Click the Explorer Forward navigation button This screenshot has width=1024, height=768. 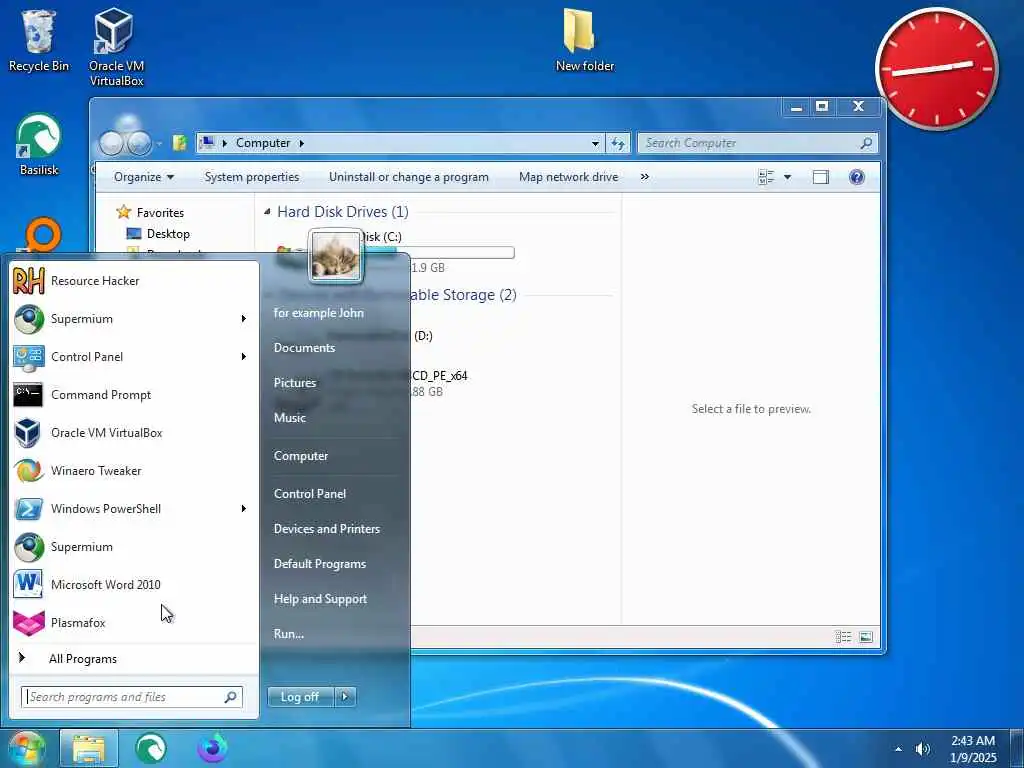(x=139, y=143)
